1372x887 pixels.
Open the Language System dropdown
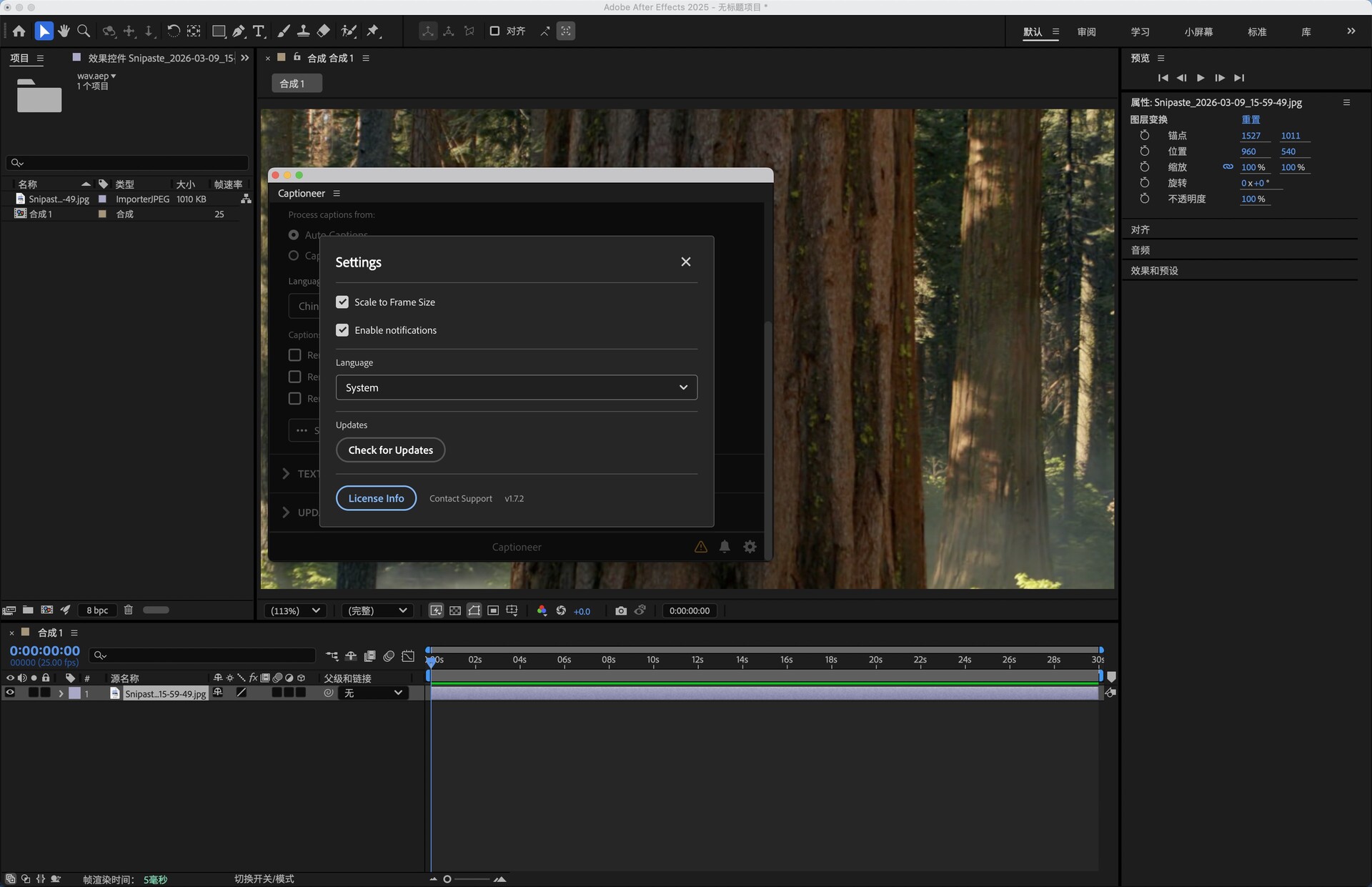pyautogui.click(x=516, y=387)
